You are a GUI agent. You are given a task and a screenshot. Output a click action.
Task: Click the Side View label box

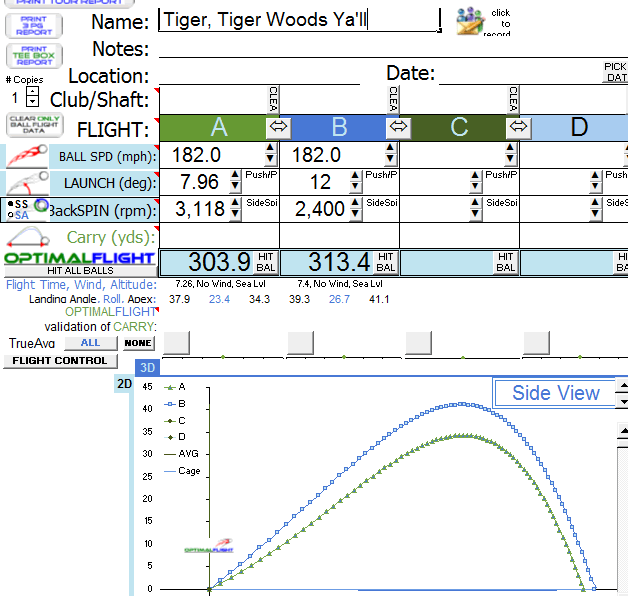point(556,393)
